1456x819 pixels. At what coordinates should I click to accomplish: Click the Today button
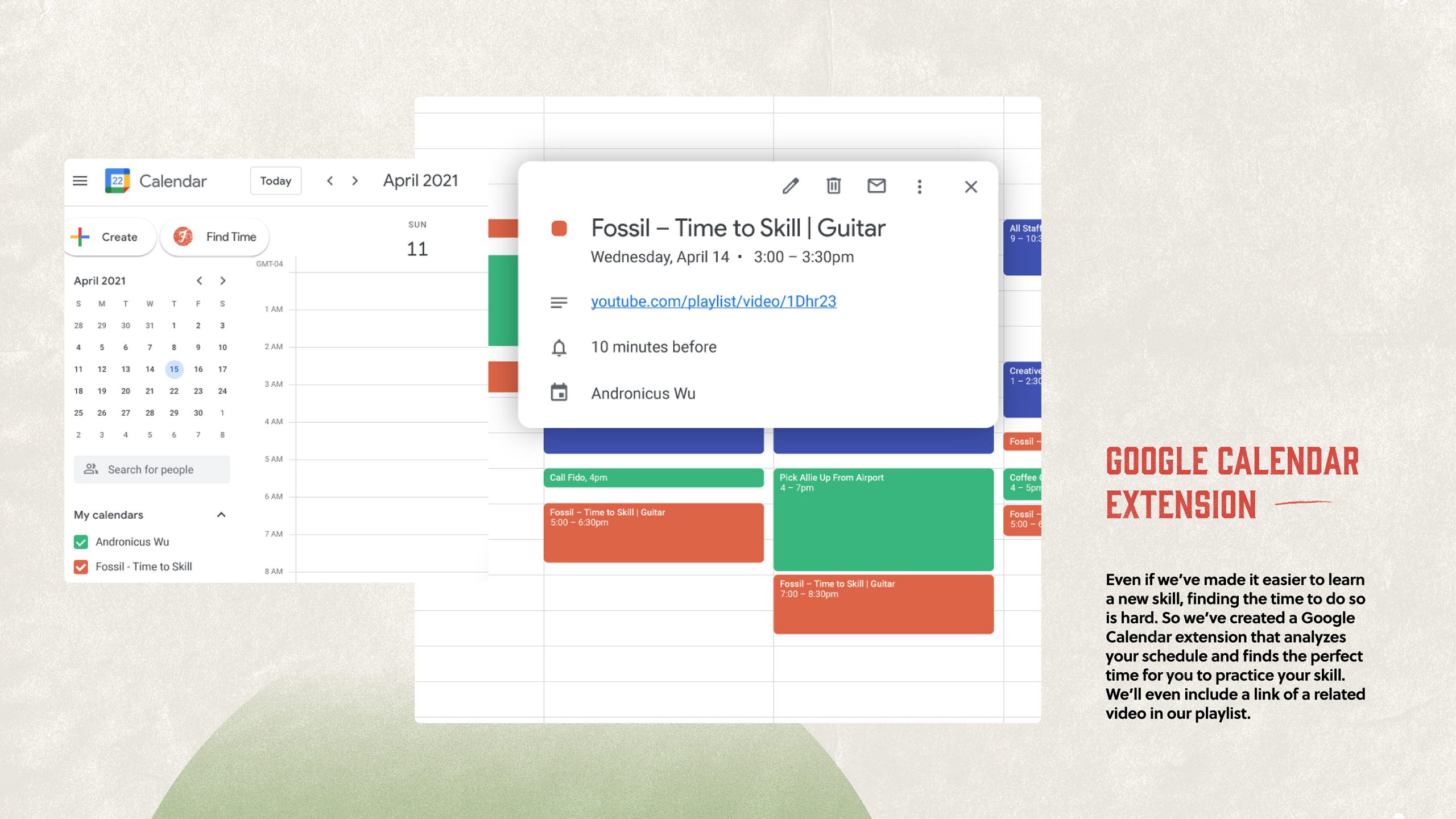[276, 181]
